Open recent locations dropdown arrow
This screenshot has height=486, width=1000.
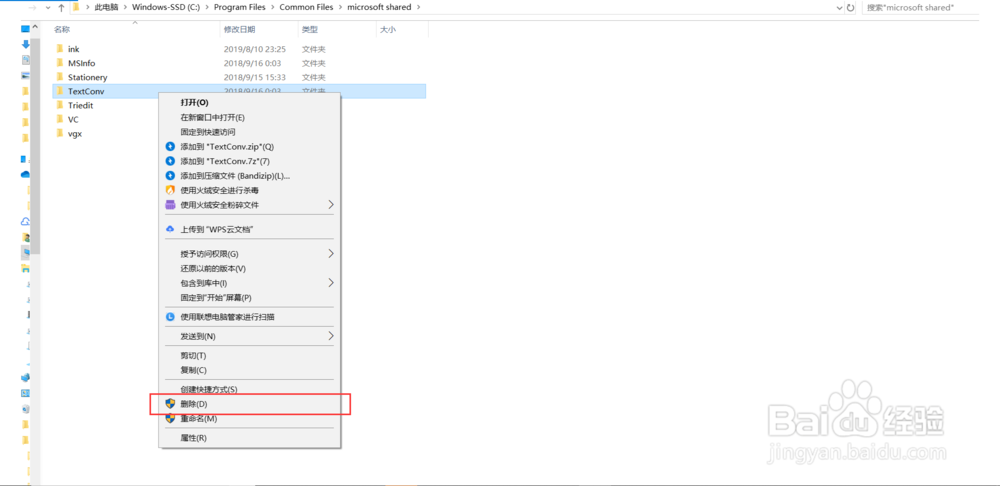pyautogui.click(x=48, y=8)
